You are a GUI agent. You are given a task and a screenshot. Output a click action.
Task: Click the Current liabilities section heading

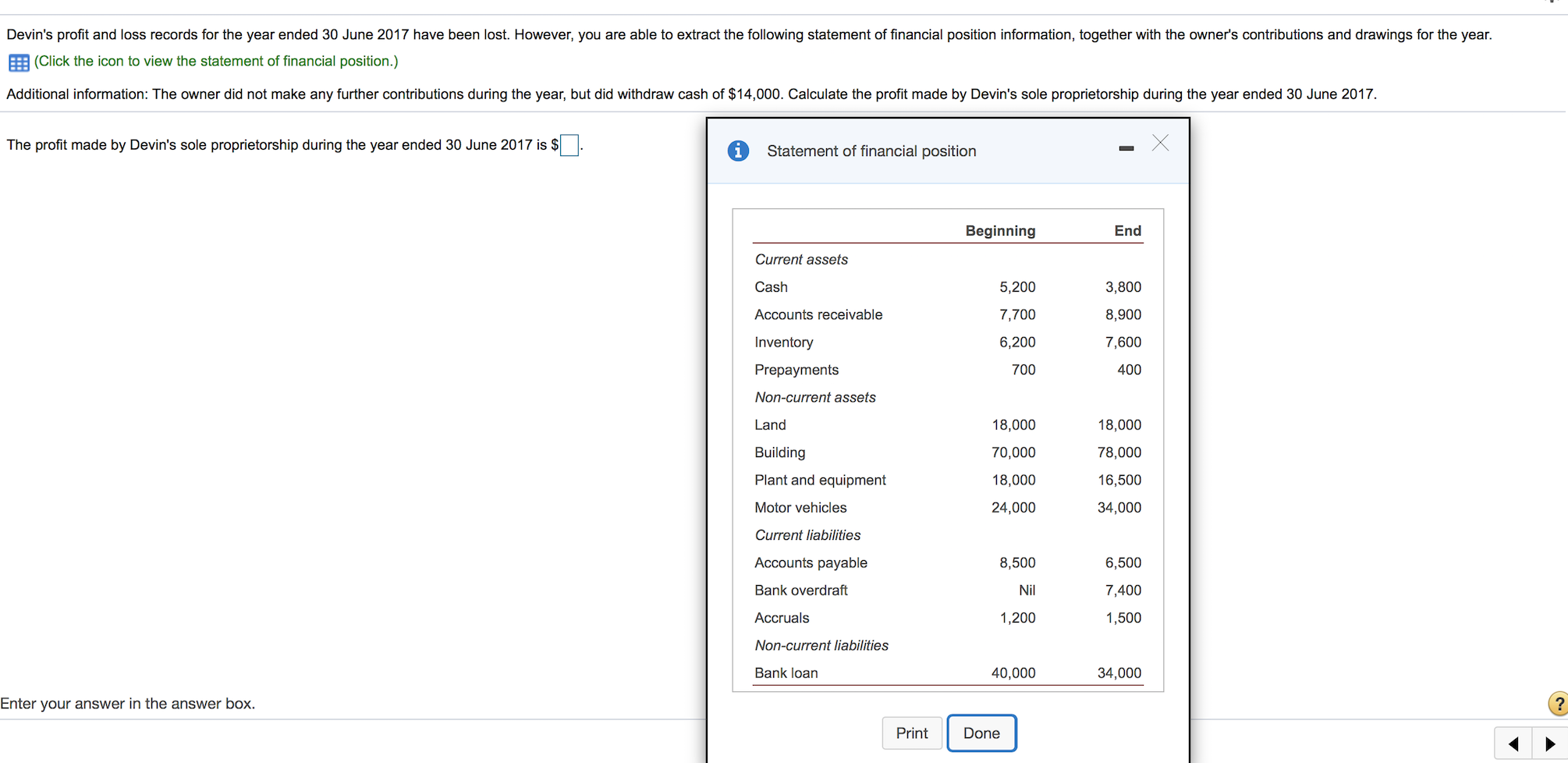point(807,535)
